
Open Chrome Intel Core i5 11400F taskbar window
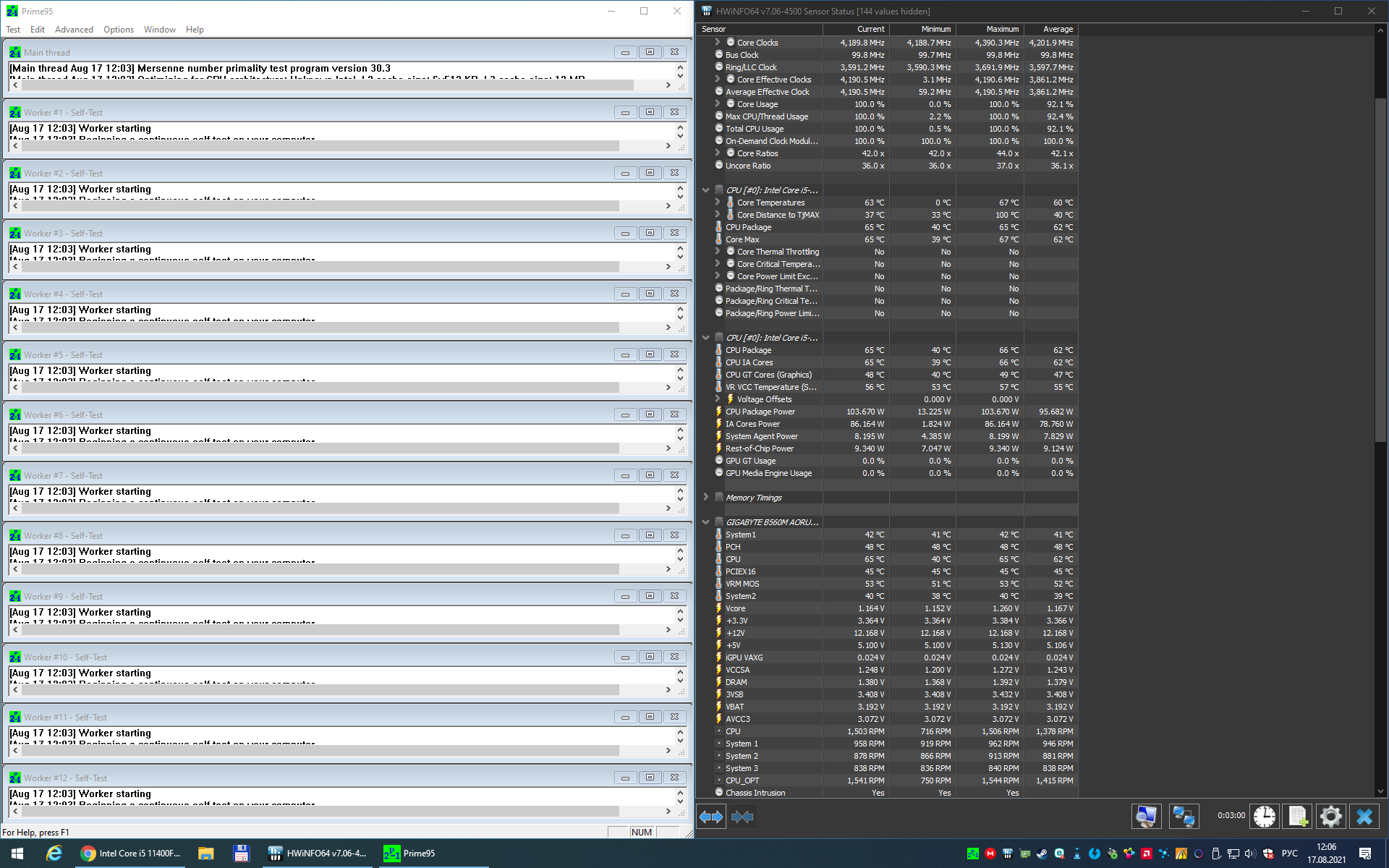pyautogui.click(x=130, y=854)
